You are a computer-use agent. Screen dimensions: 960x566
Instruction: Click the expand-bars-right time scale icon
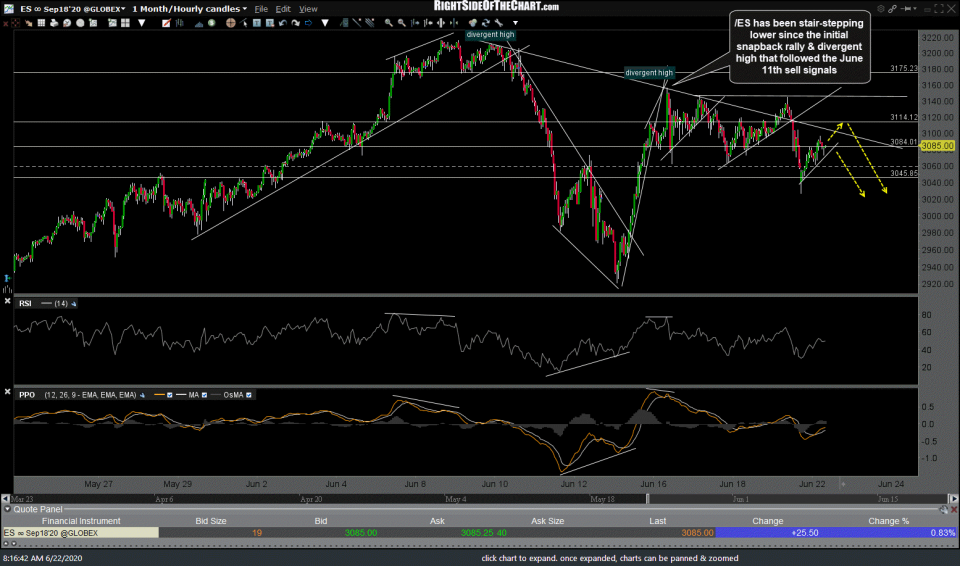point(414,23)
